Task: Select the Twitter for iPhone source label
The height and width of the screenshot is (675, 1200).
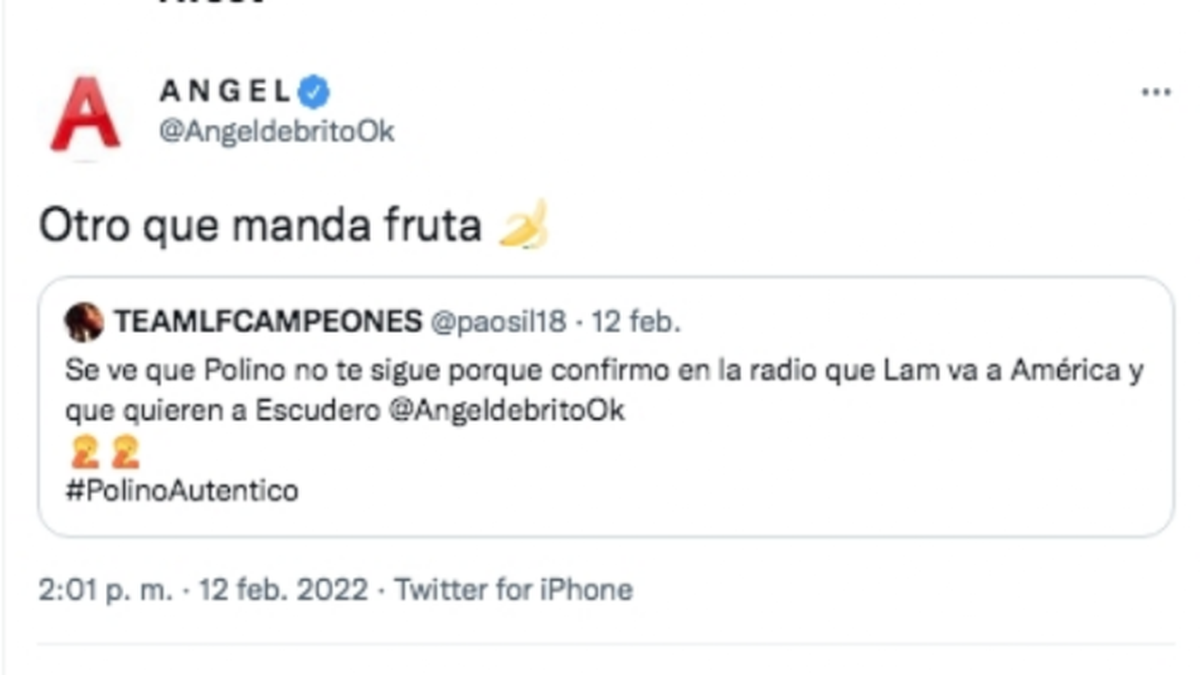Action: [x=516, y=590]
